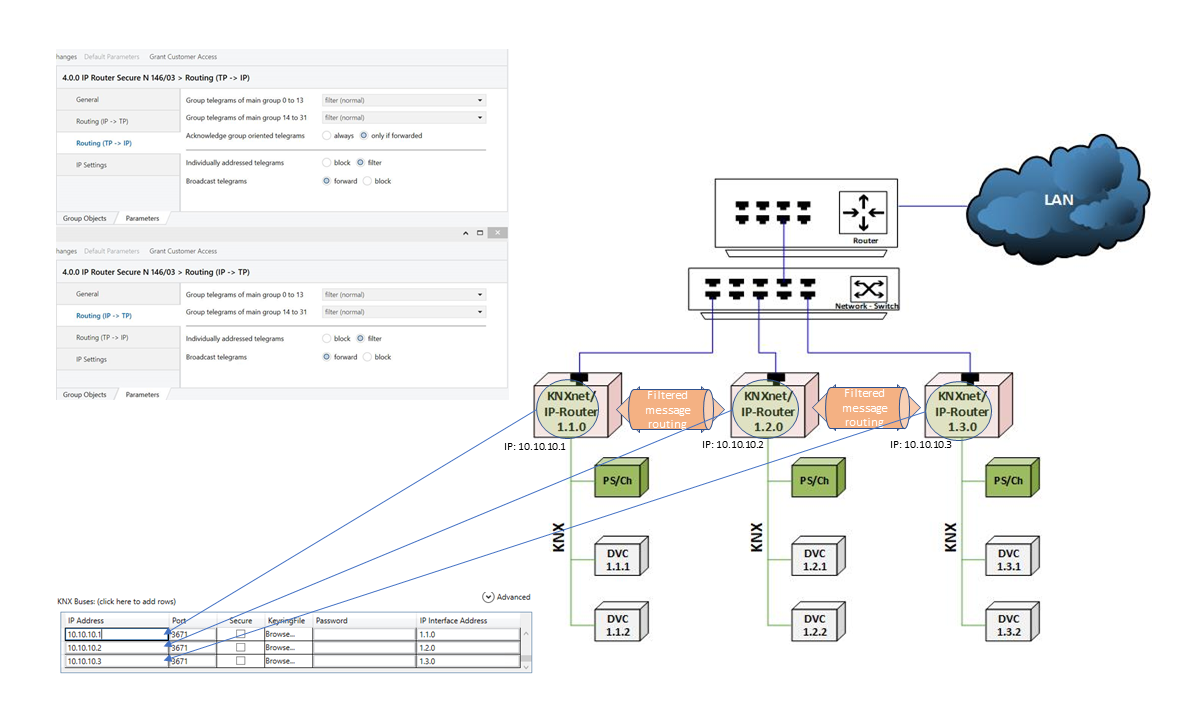Click the PS/Ch block under router 1.1.0
This screenshot has width=1196, height=720.
[620, 480]
